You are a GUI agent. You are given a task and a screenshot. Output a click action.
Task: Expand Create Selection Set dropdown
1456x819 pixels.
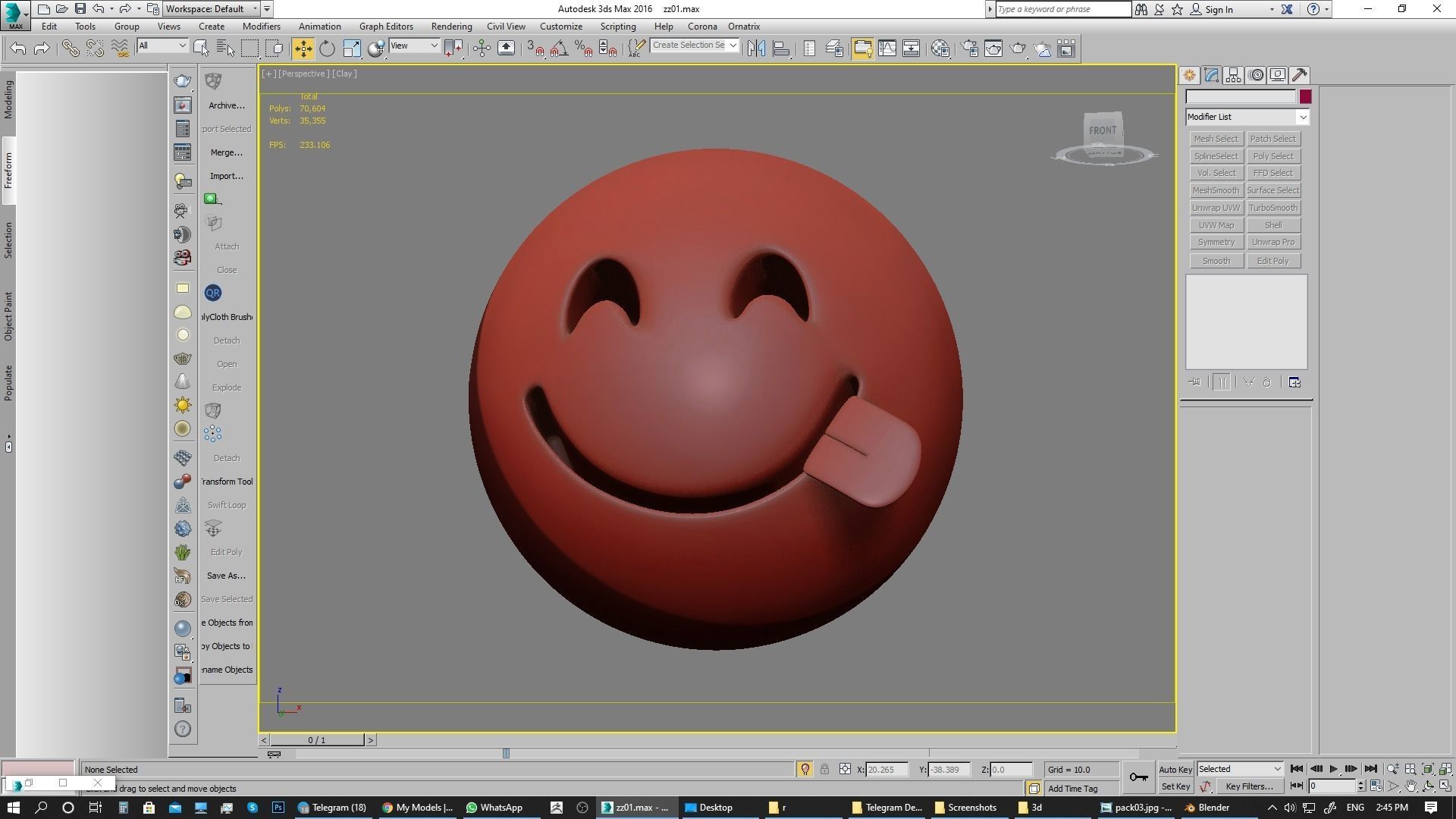pos(733,45)
